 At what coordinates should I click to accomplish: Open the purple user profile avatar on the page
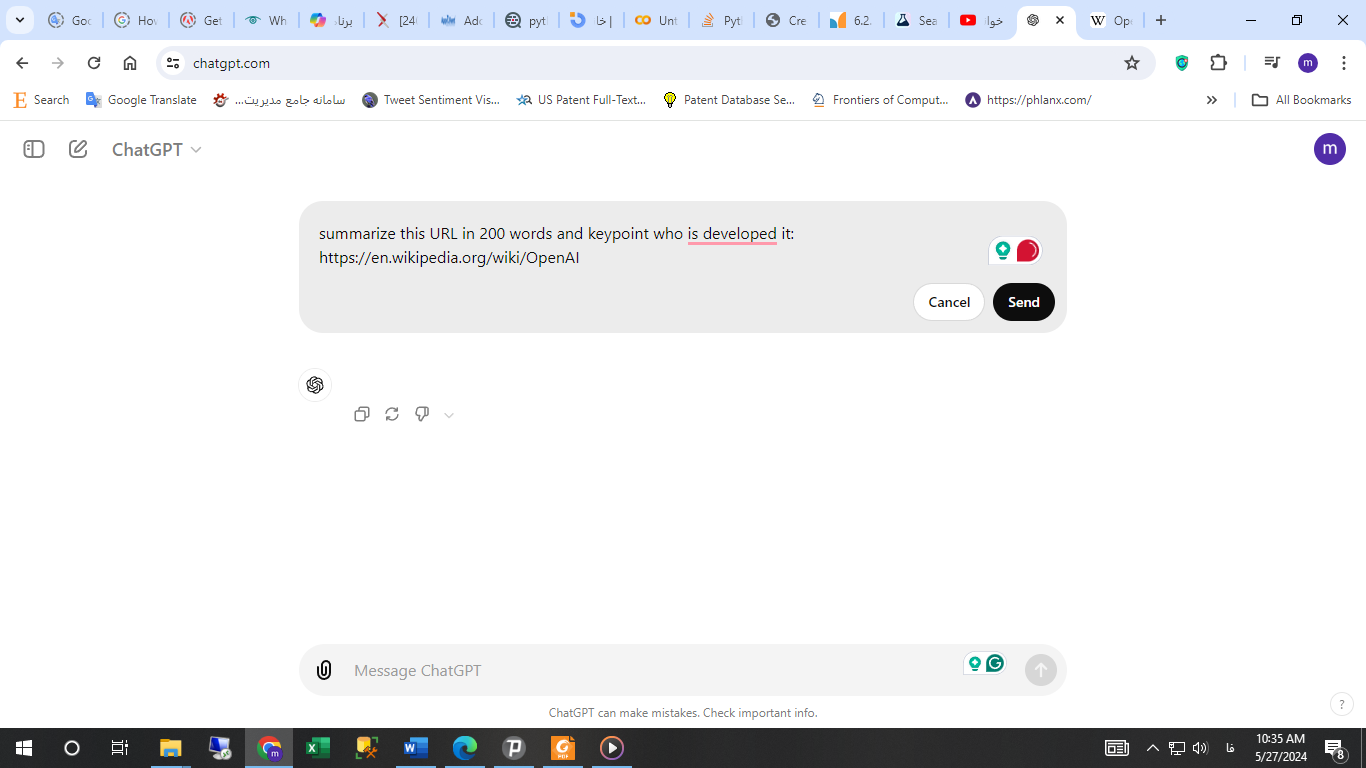click(x=1329, y=149)
